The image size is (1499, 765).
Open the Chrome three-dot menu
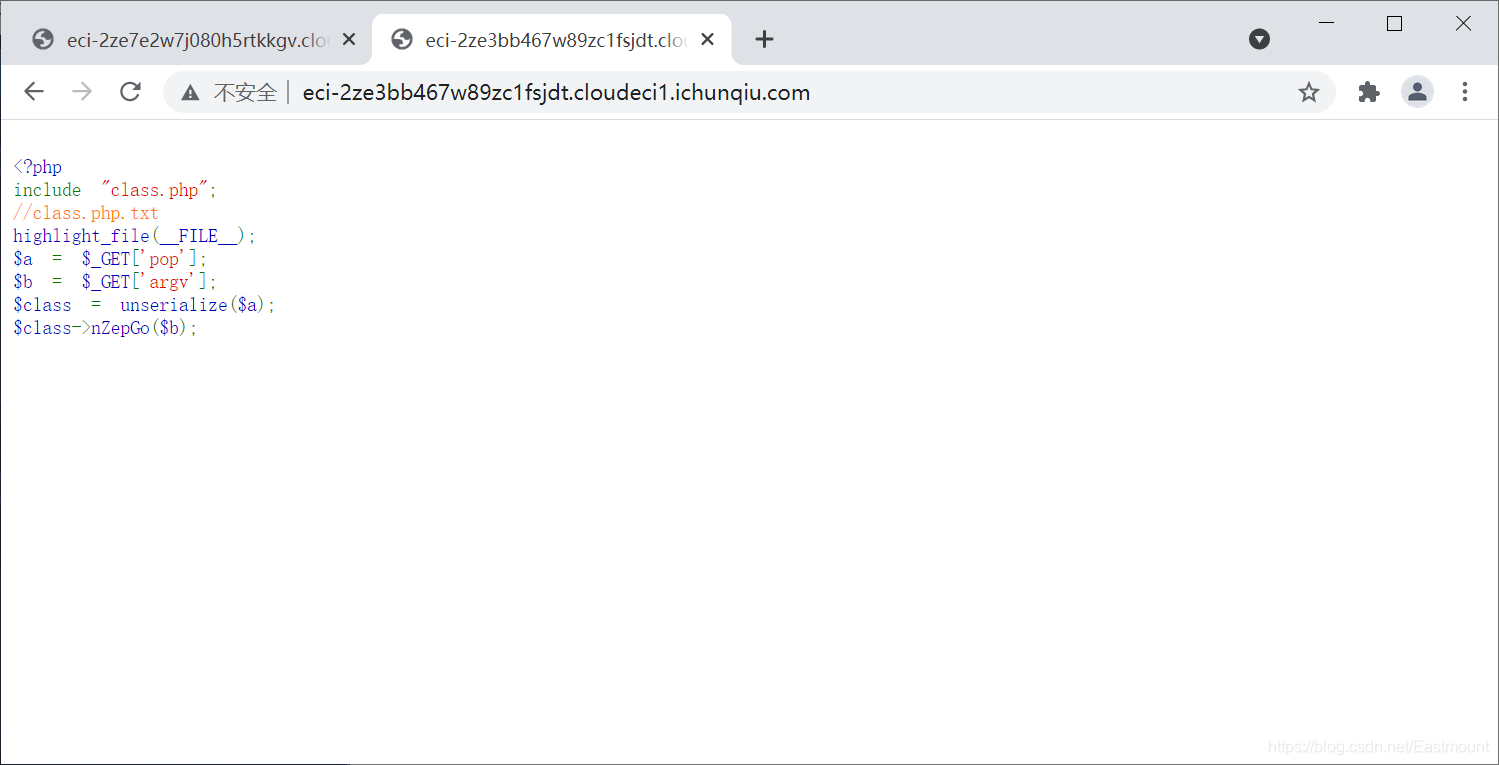1465,92
